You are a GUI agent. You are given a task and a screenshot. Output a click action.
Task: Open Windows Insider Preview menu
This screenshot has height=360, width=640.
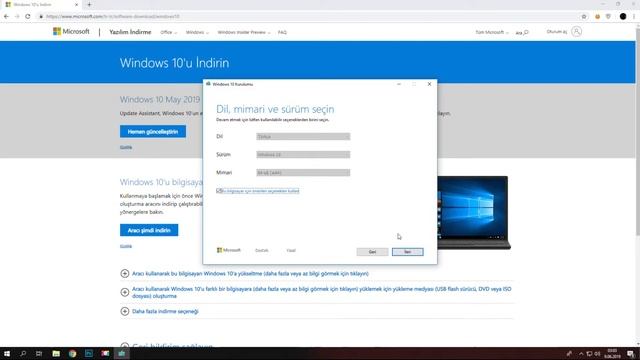[x=244, y=32]
